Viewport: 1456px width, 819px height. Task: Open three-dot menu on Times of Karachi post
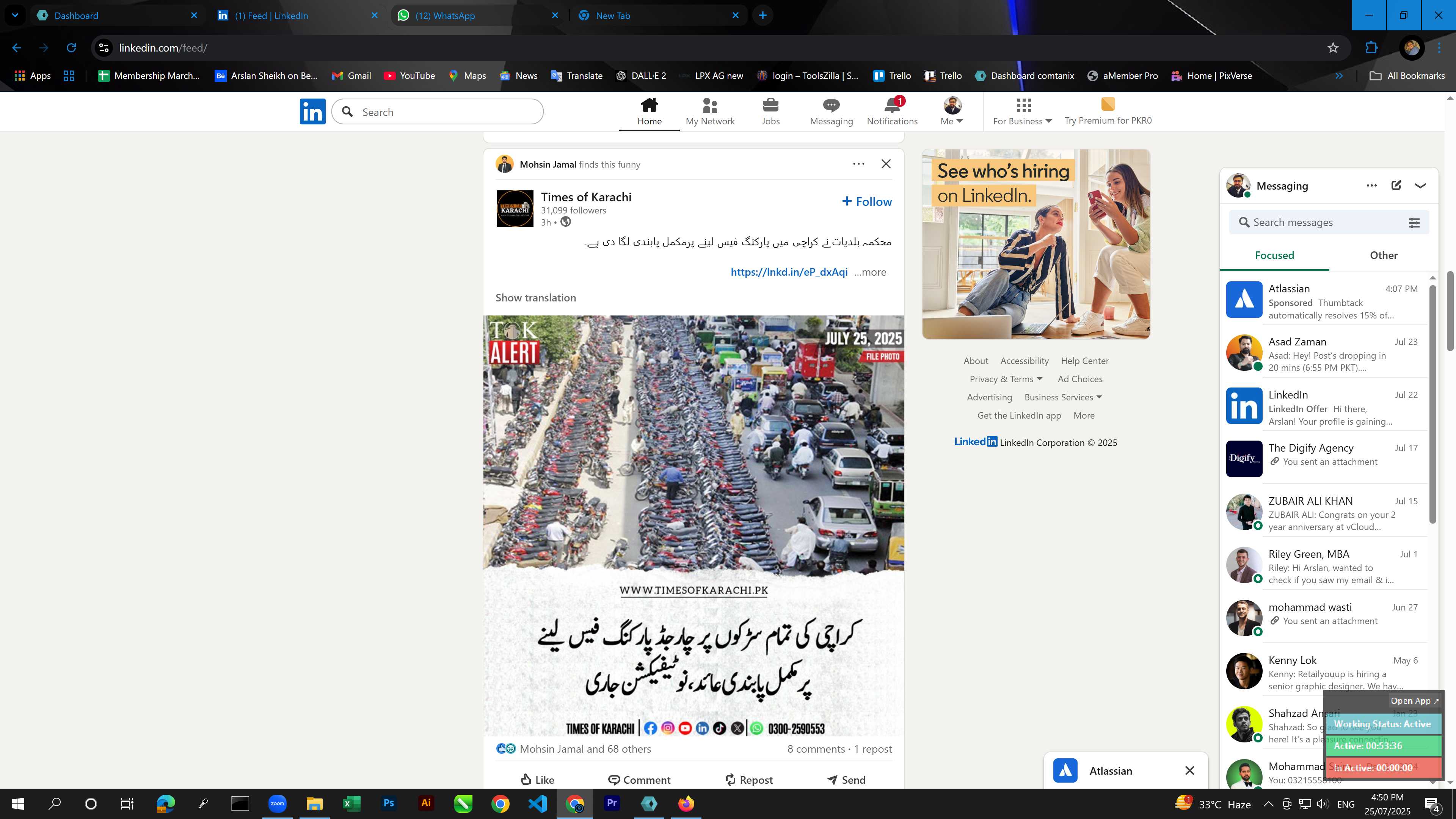pyautogui.click(x=858, y=164)
